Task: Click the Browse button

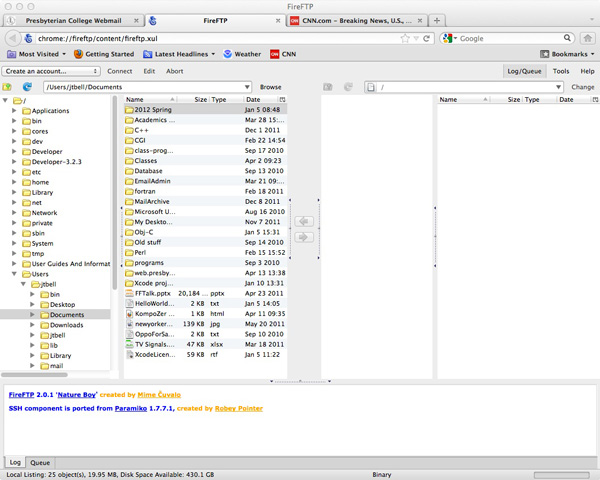Action: pos(271,87)
